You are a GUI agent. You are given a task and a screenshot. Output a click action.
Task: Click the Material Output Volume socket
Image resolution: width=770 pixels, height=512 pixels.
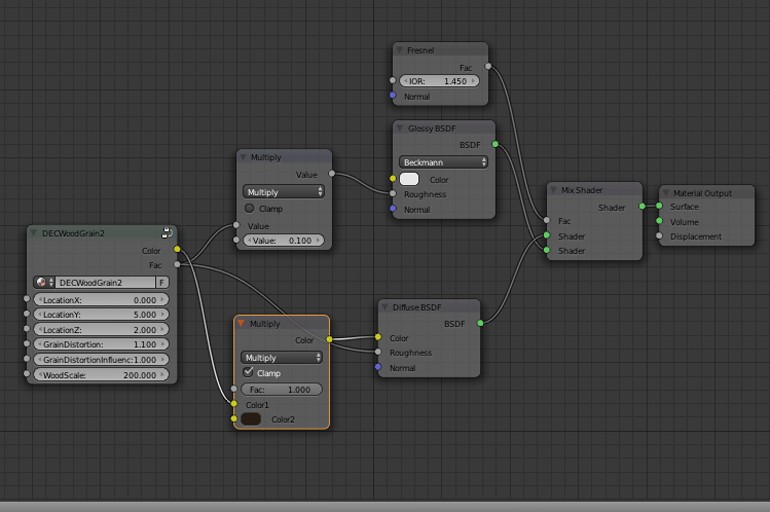click(659, 221)
